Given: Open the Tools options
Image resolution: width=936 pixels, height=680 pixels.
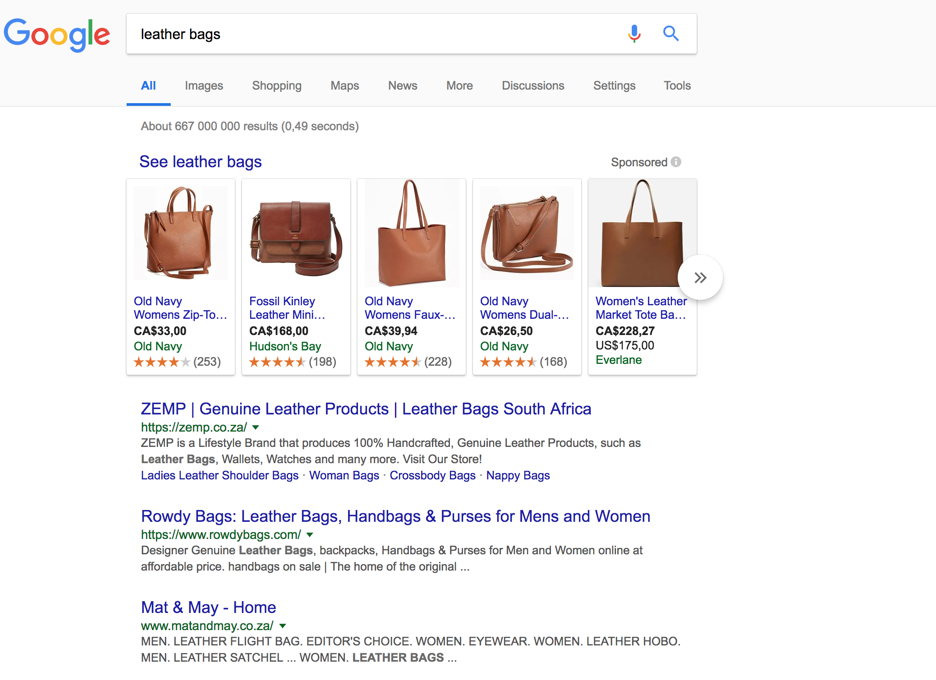Looking at the screenshot, I should pos(677,85).
